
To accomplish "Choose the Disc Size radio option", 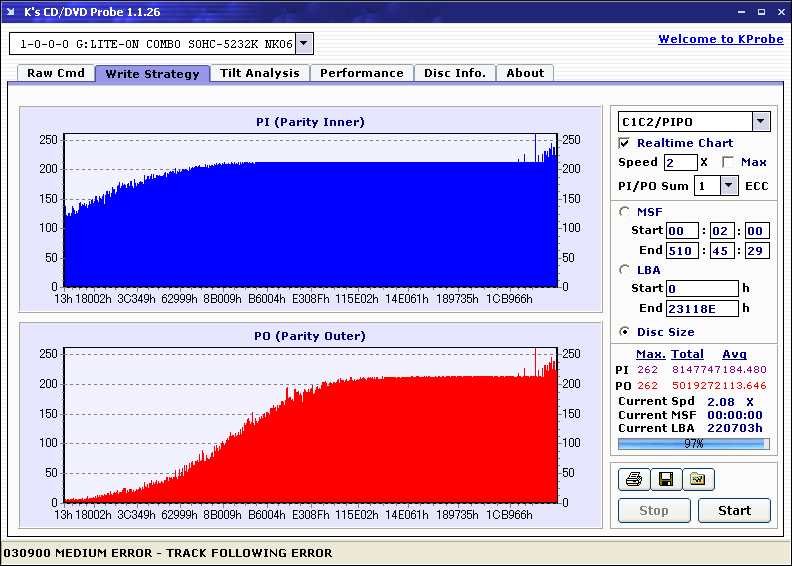I will tap(625, 332).
